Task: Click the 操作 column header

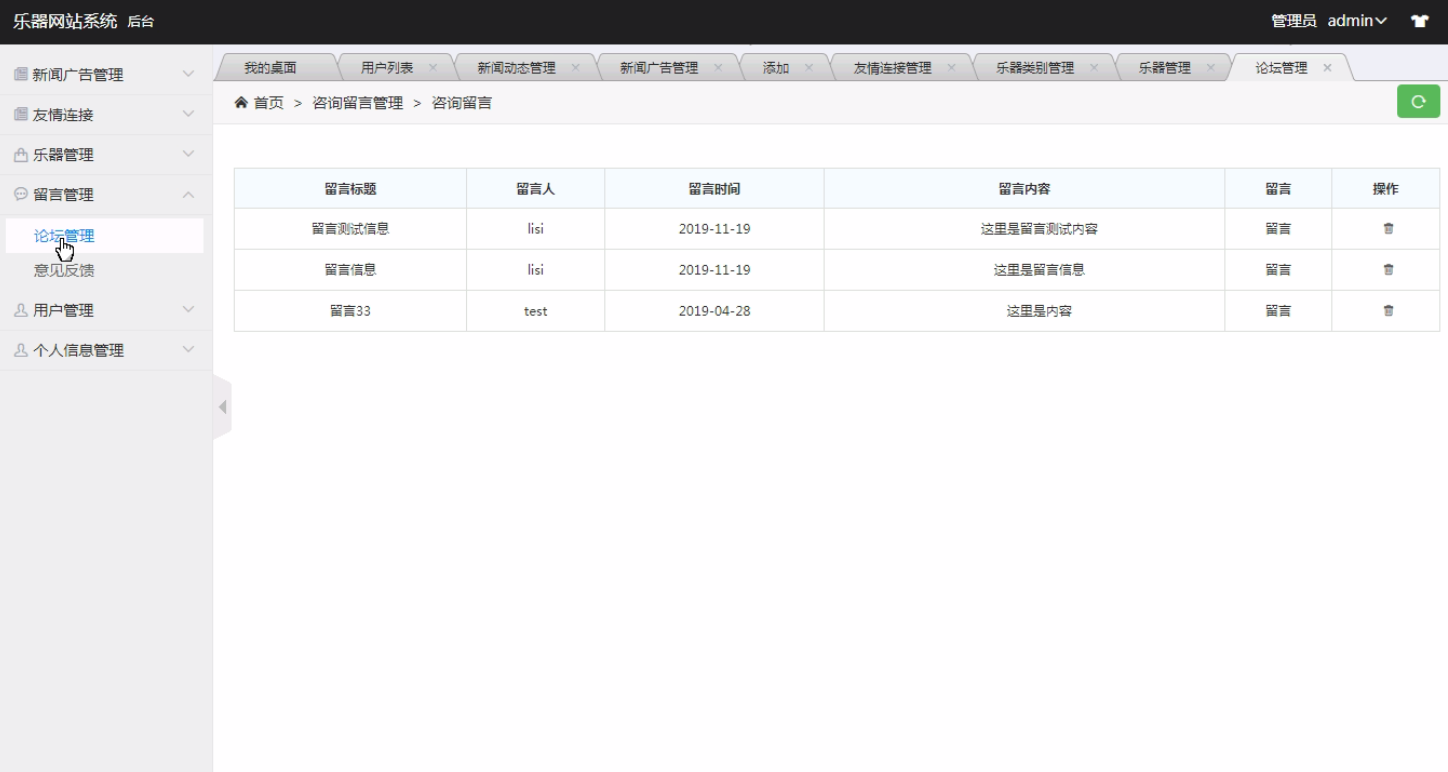Action: coord(1386,188)
